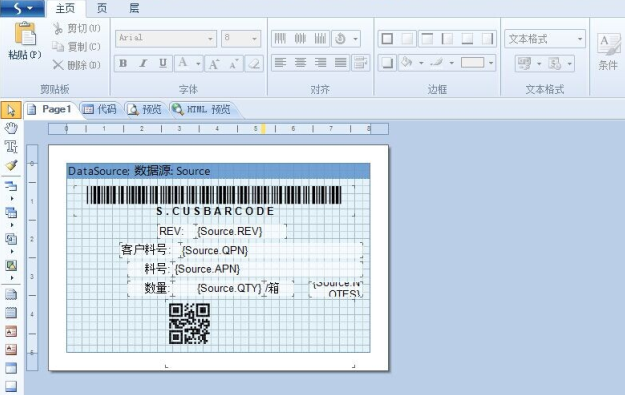Set vertical alignment to center
Viewport: 625px width, 395px height.
coord(300,39)
